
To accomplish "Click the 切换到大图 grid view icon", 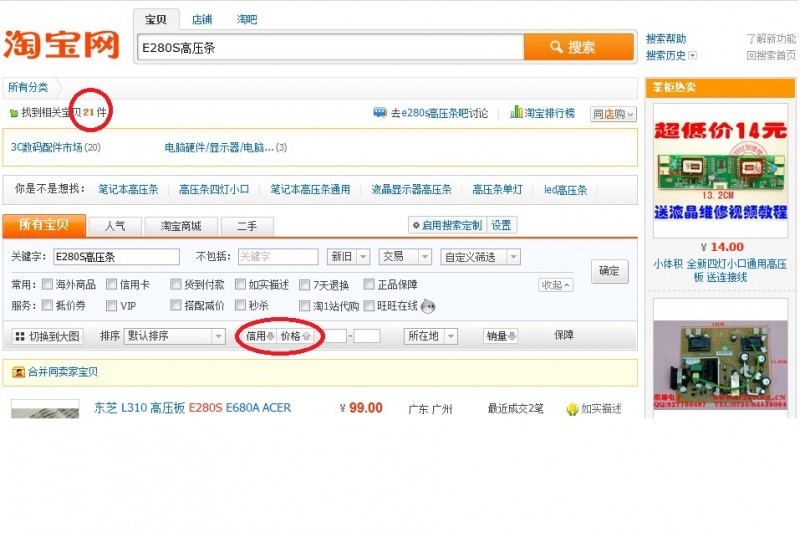I will pos(20,336).
